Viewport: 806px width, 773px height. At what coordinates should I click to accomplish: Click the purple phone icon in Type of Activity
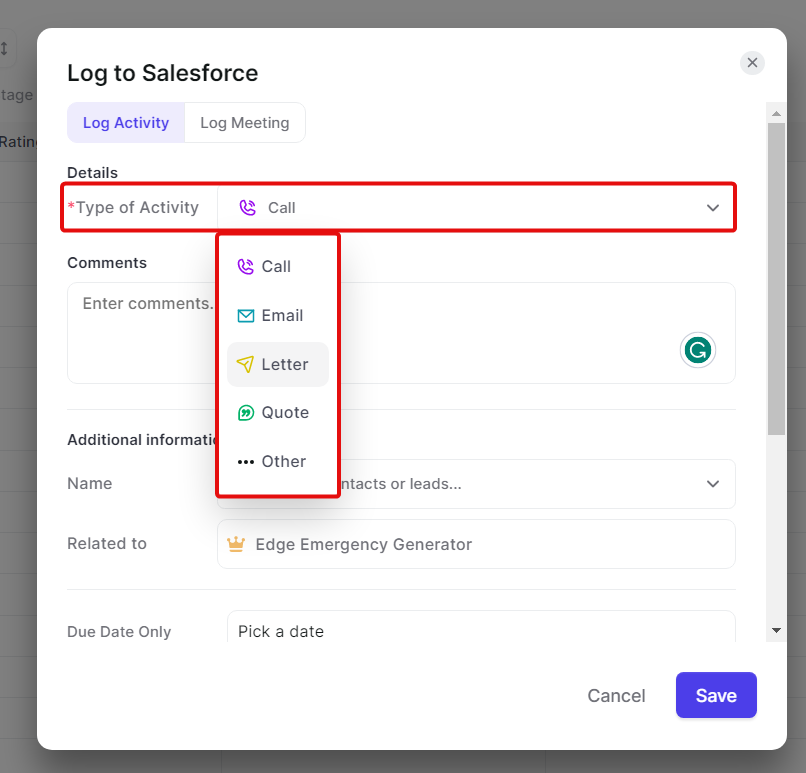tap(246, 207)
